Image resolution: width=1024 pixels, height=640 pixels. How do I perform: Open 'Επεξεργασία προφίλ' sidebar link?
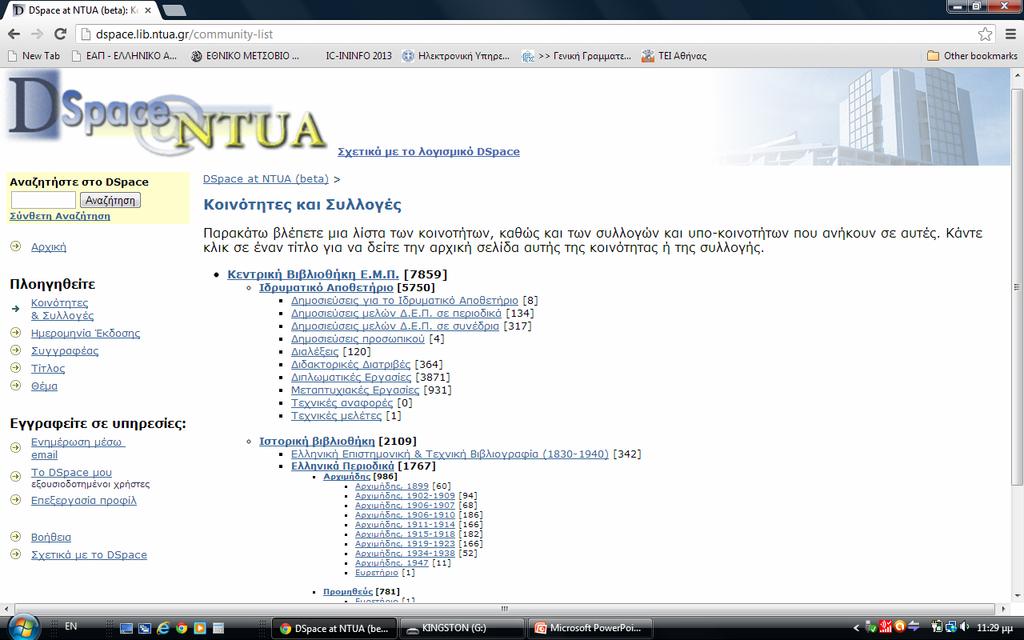(x=84, y=501)
